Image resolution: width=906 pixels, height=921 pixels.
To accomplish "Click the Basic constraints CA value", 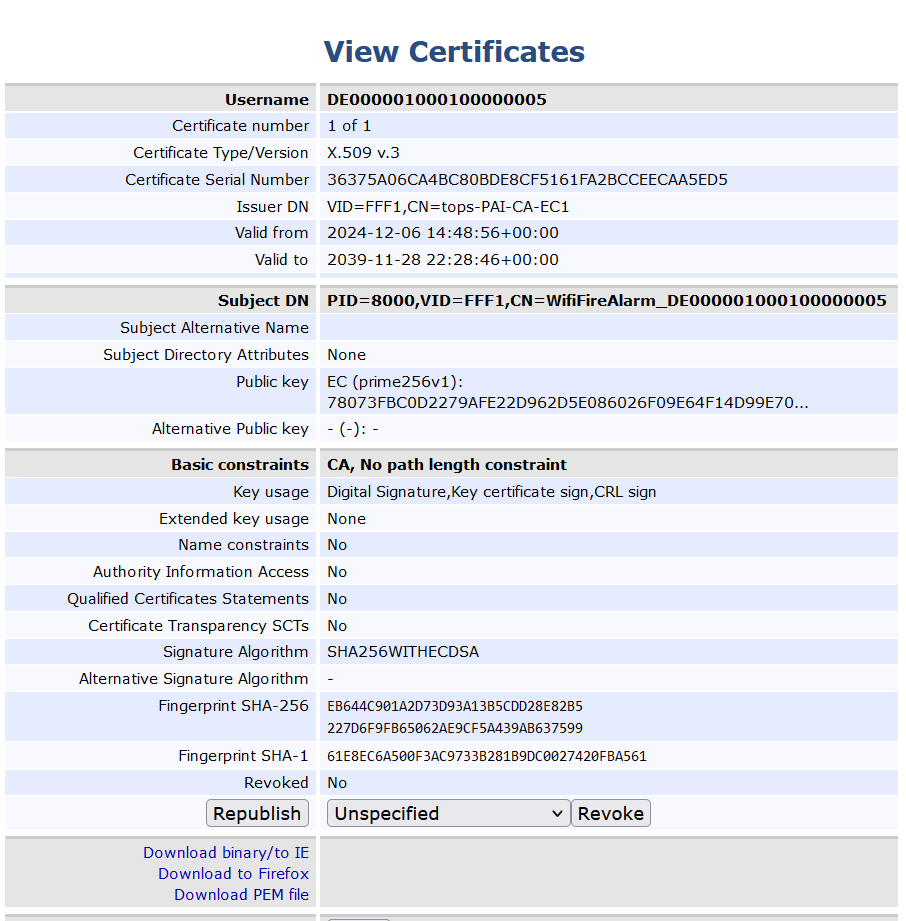I will tap(447, 465).
